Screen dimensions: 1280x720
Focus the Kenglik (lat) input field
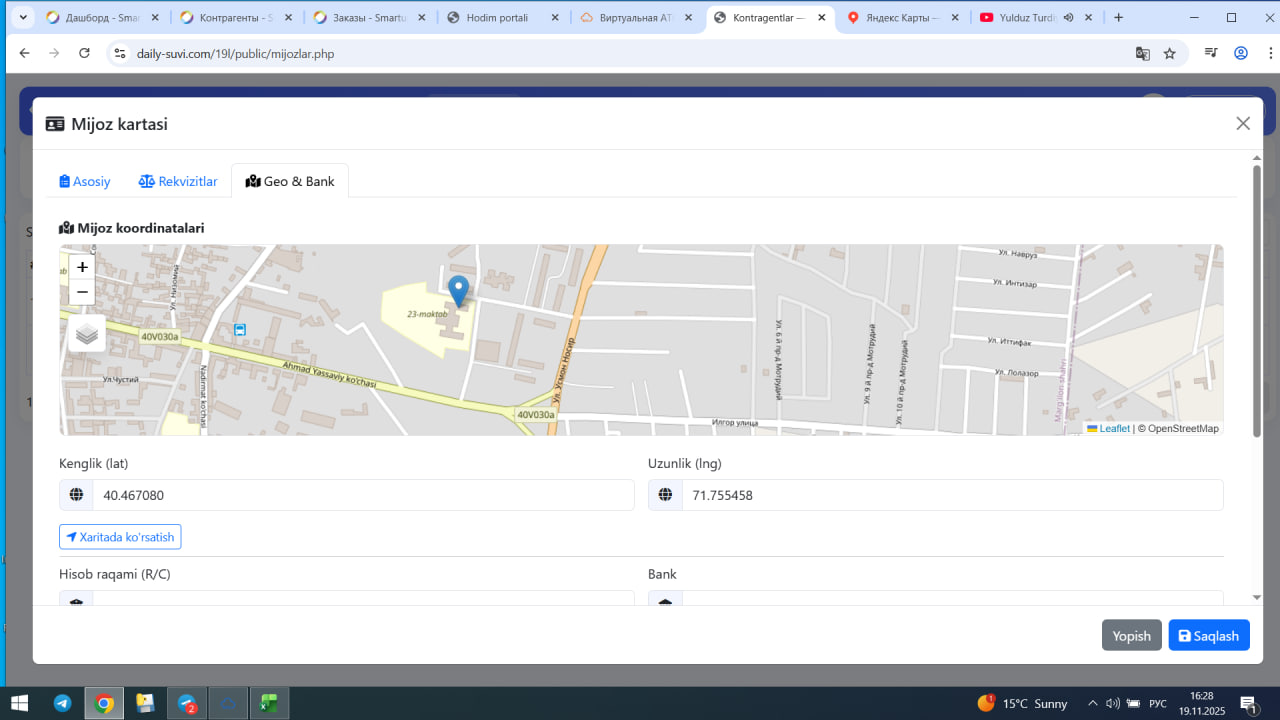pyautogui.click(x=364, y=495)
